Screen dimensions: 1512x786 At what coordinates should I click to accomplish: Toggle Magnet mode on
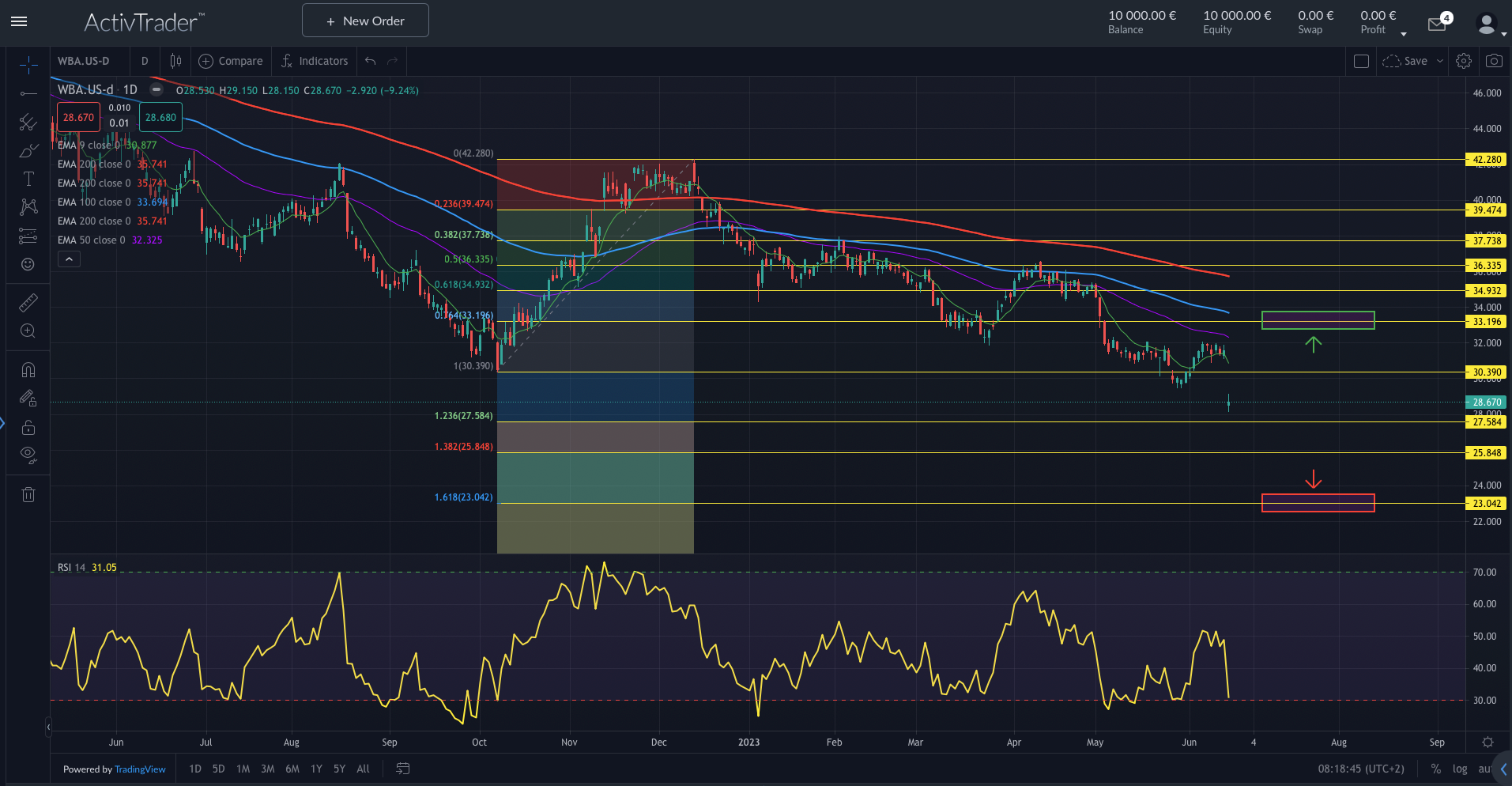pyautogui.click(x=28, y=370)
